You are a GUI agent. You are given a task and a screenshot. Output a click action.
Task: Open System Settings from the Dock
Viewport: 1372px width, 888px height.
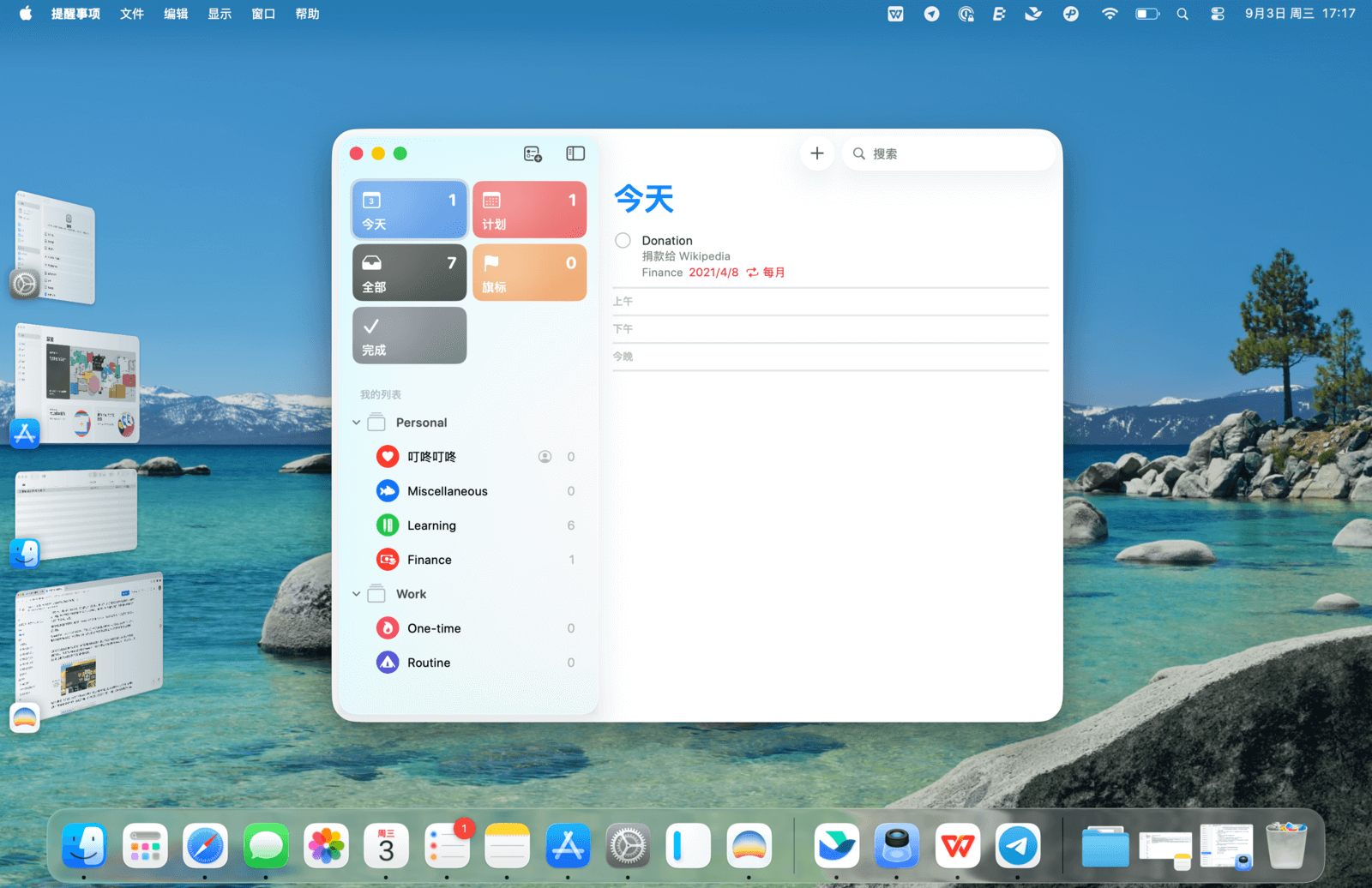pyautogui.click(x=628, y=846)
